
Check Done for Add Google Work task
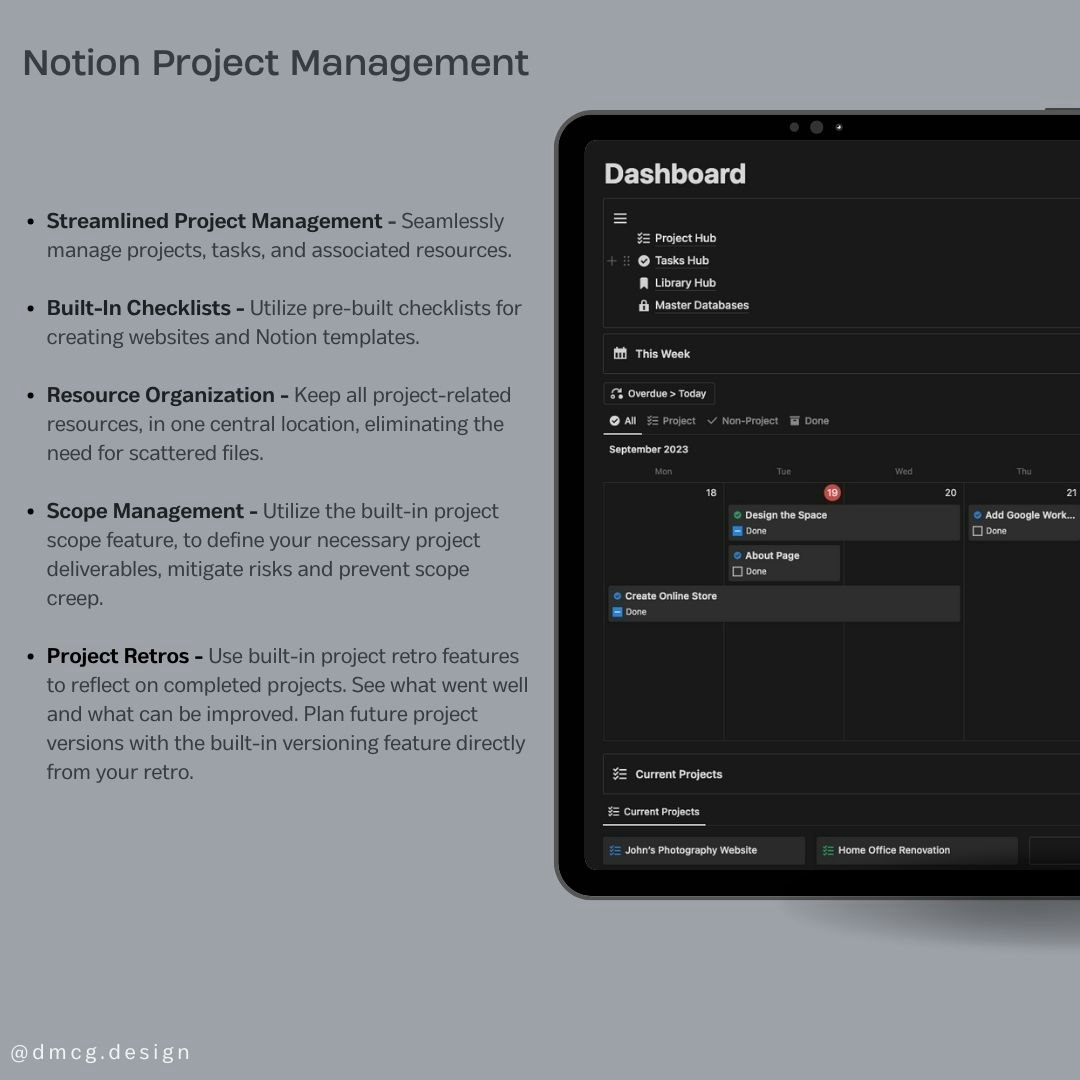coord(977,531)
